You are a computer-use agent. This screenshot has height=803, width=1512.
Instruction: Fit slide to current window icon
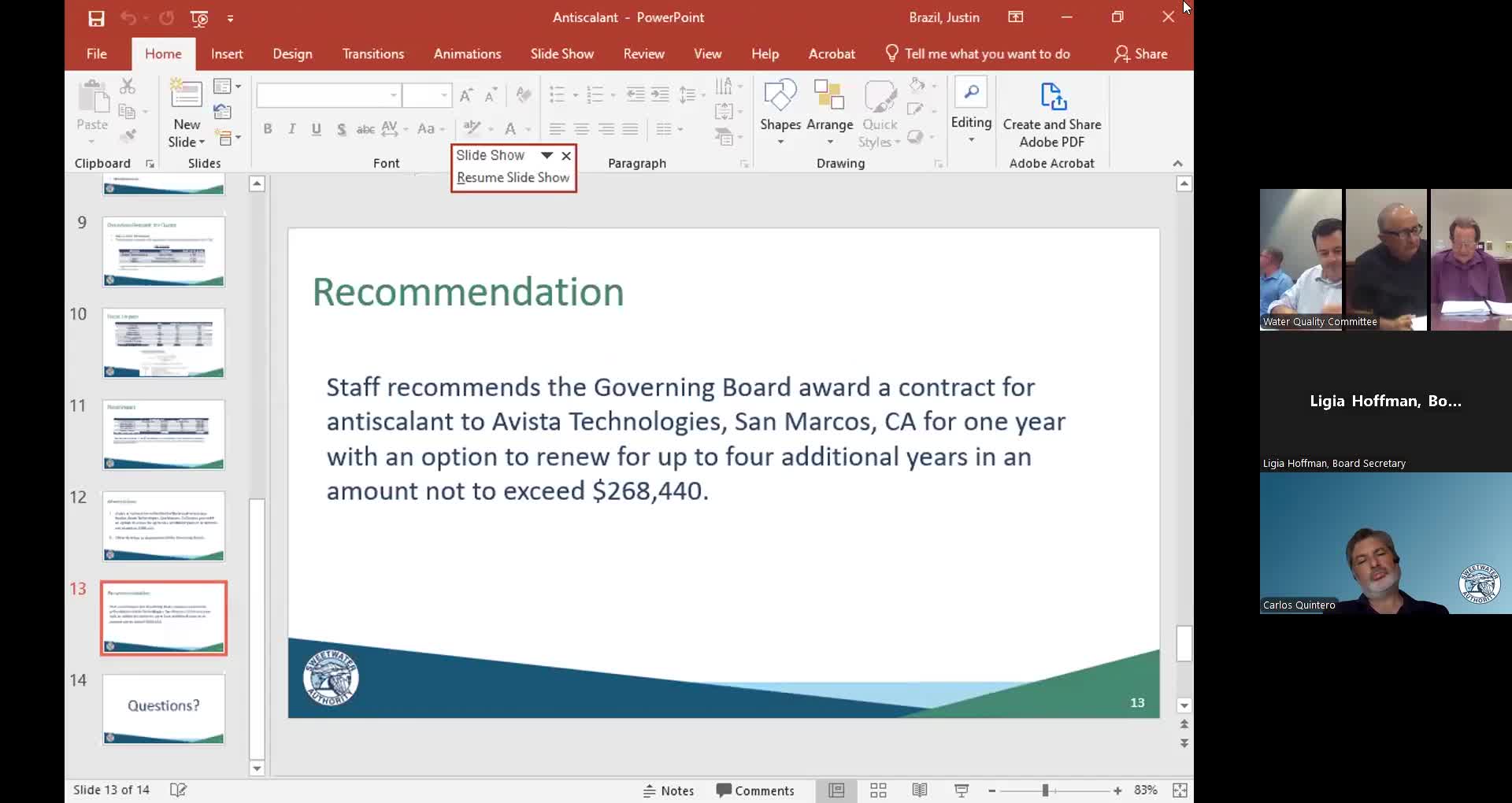tap(1179, 790)
